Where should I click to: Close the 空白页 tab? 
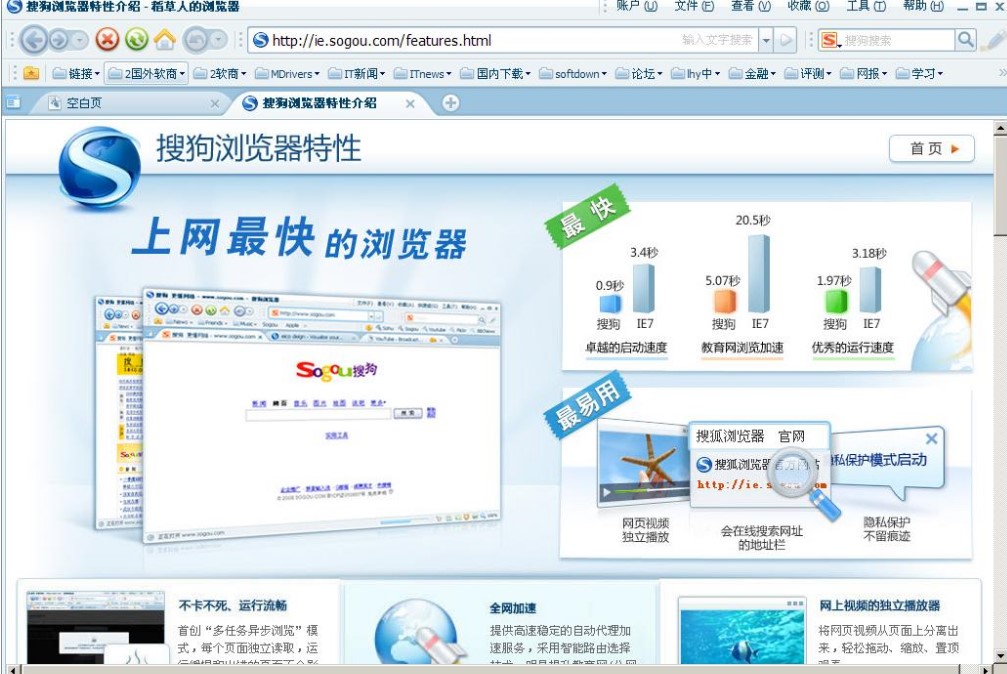click(x=215, y=103)
